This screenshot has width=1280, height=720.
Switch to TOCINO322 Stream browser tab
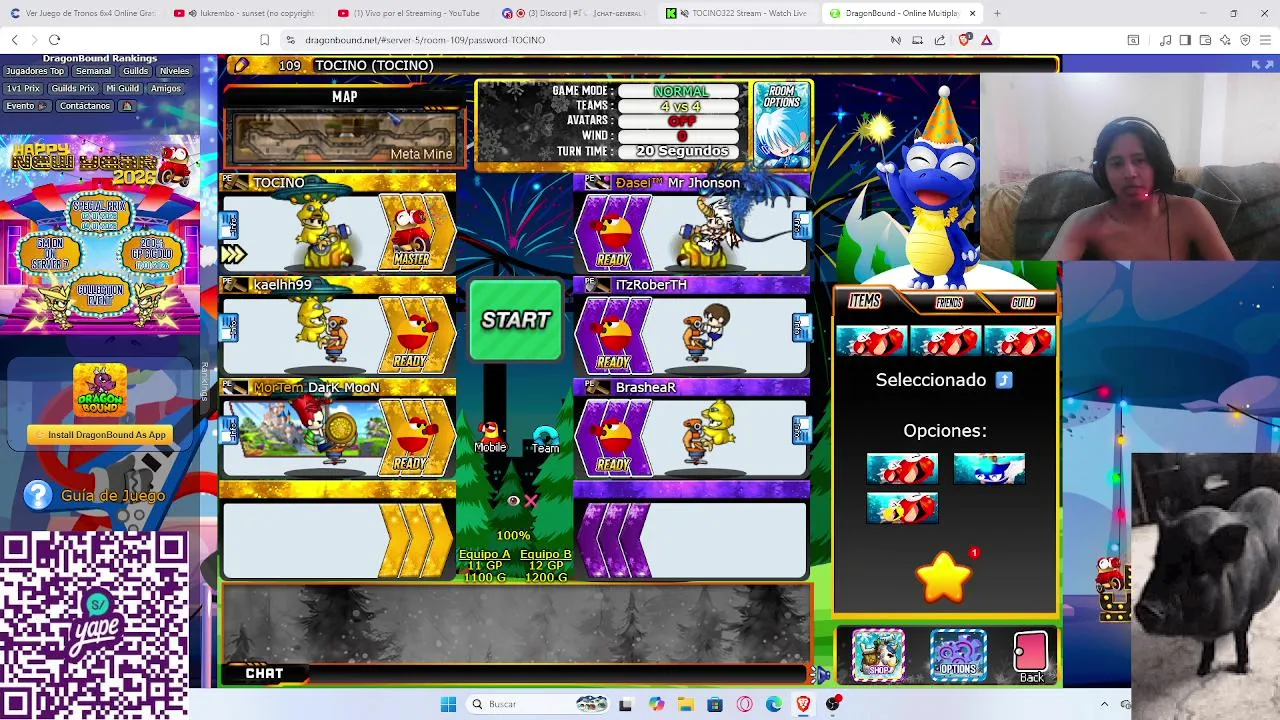pyautogui.click(x=740, y=13)
